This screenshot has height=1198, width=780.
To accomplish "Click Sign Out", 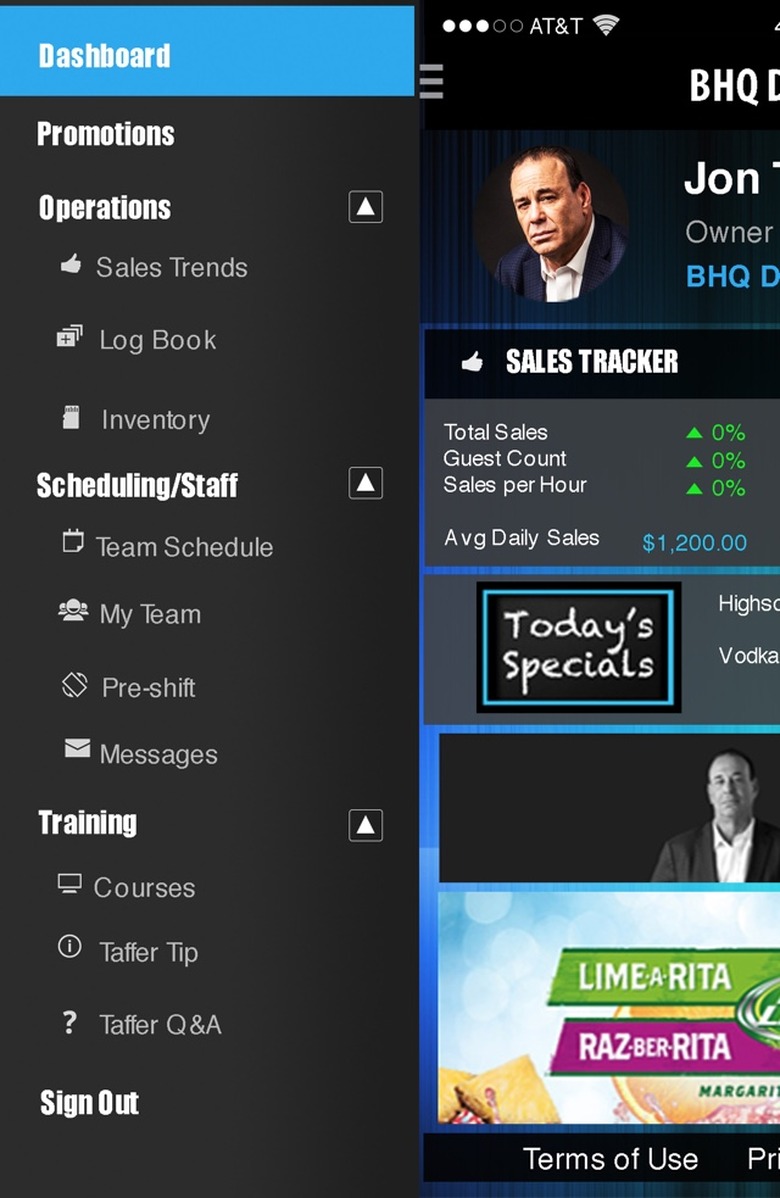I will 89,1102.
